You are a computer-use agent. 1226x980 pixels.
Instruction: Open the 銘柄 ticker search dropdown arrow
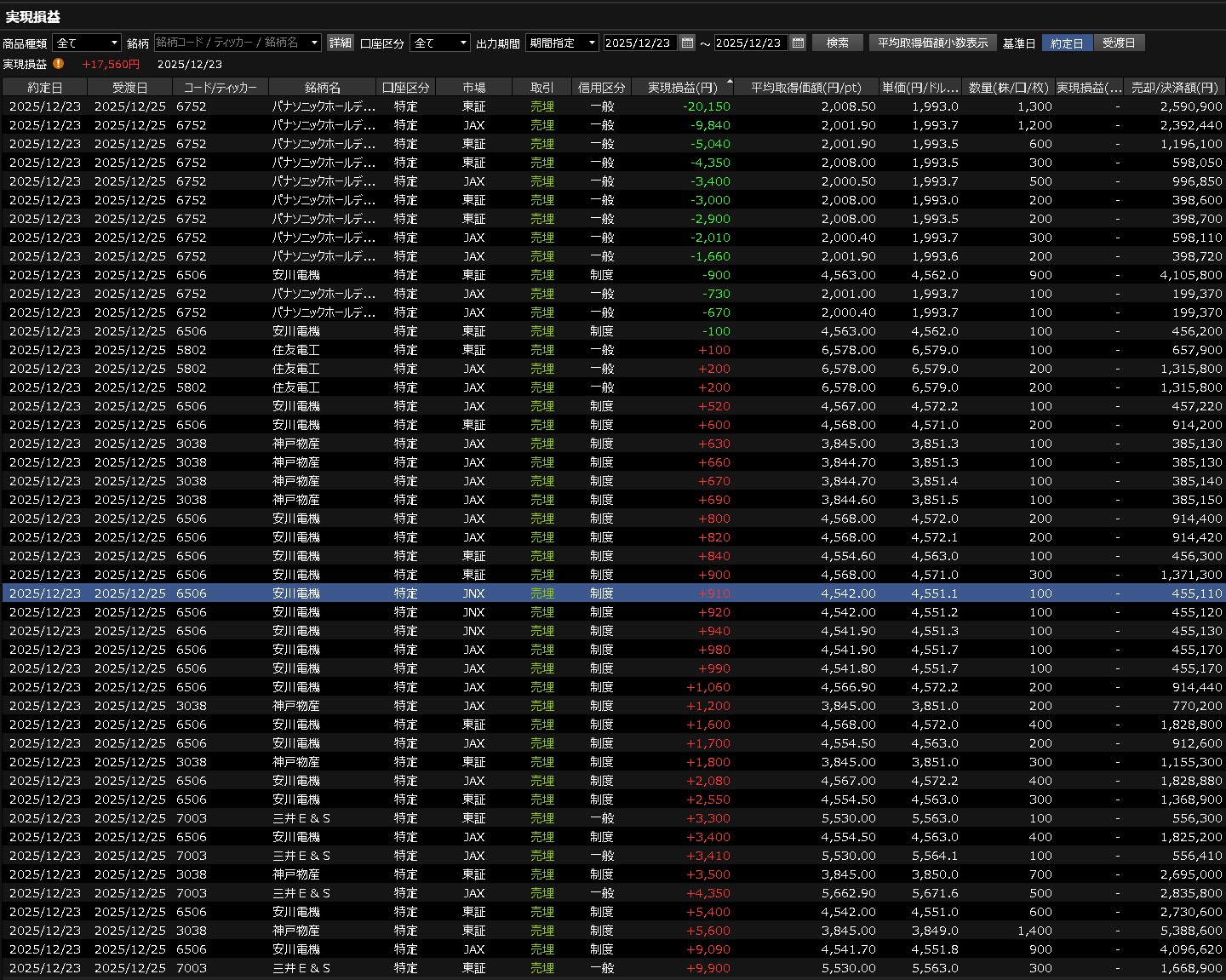point(314,43)
